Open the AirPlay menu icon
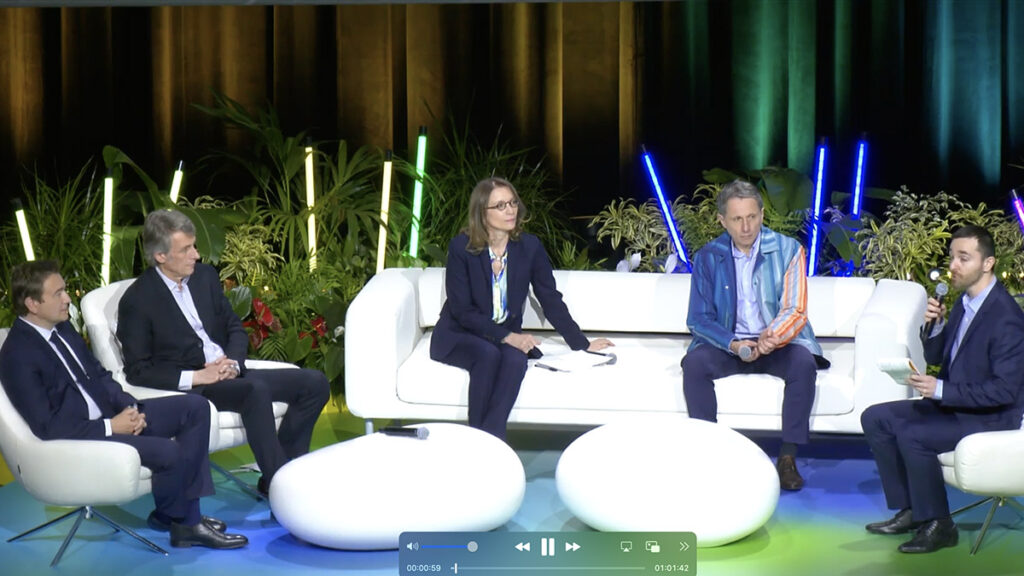Image resolution: width=1024 pixels, height=576 pixels. tap(626, 547)
